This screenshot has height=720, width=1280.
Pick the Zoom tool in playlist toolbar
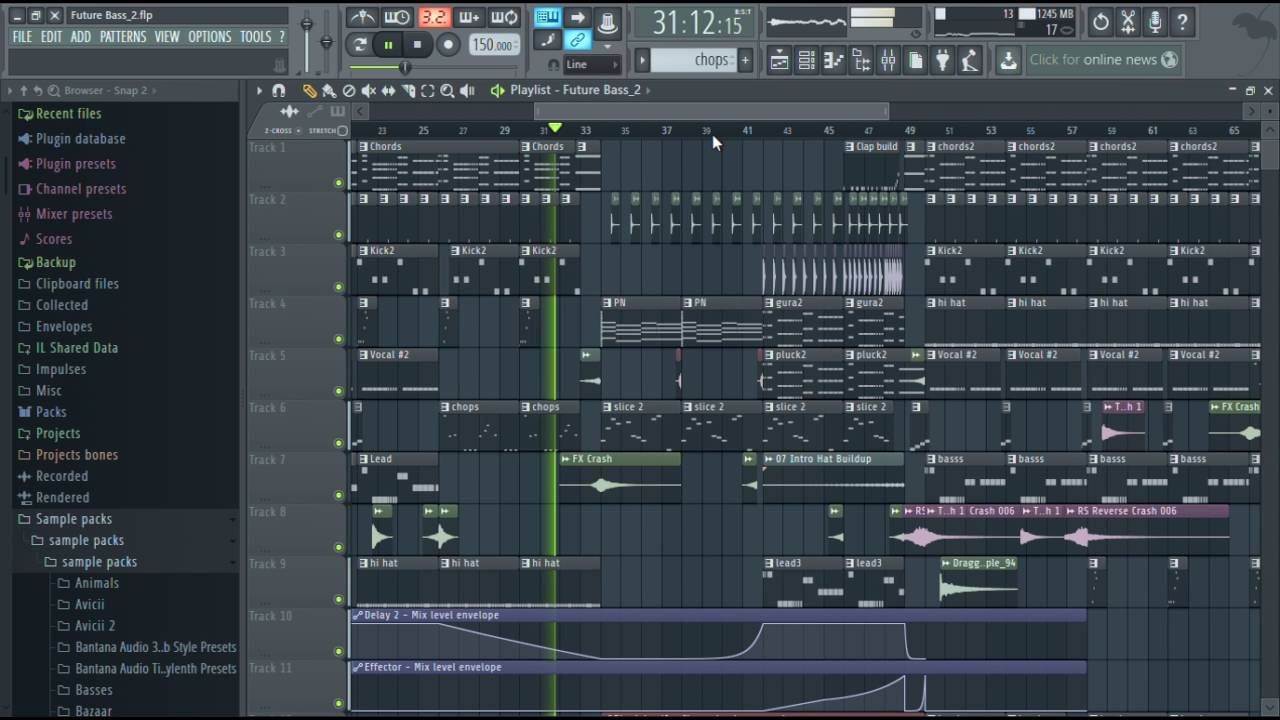(x=447, y=91)
